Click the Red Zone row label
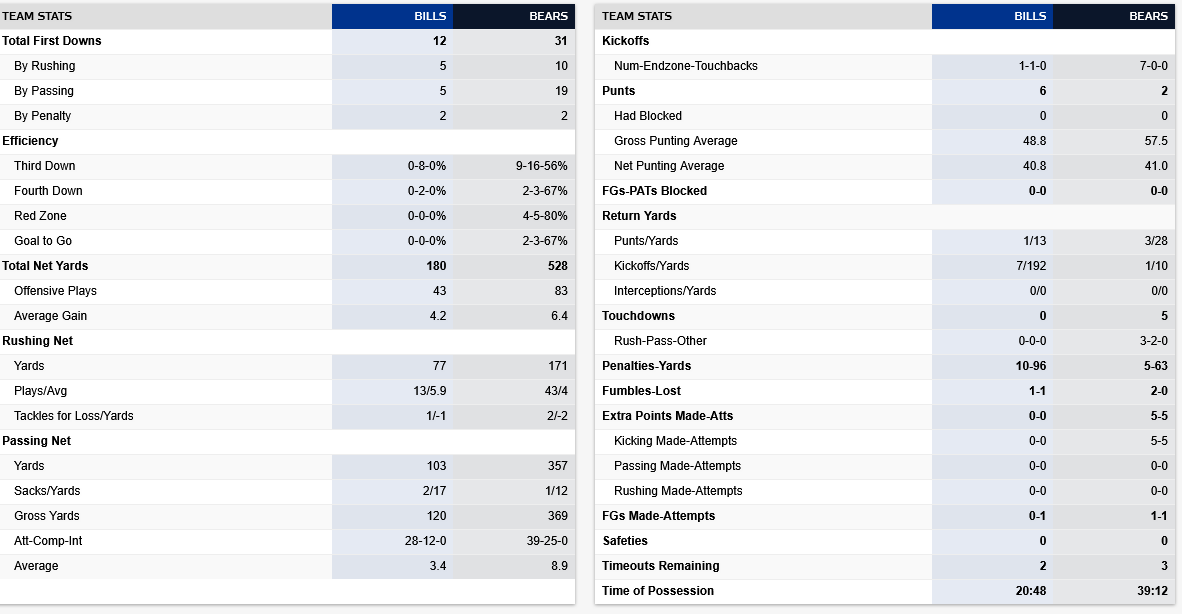 [x=41, y=216]
